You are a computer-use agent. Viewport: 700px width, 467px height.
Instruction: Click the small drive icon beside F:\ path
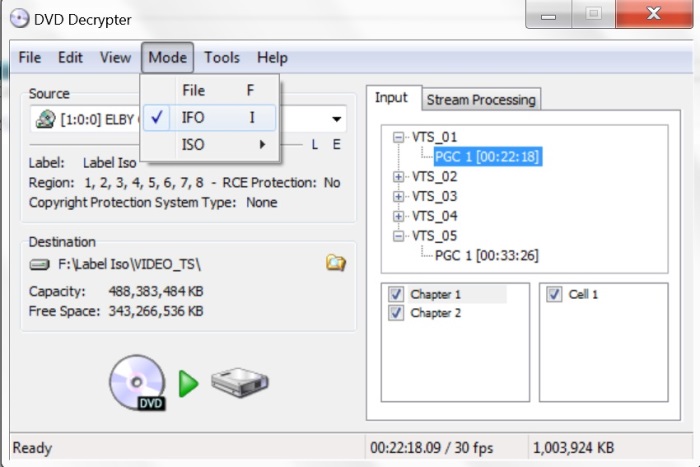[39, 265]
